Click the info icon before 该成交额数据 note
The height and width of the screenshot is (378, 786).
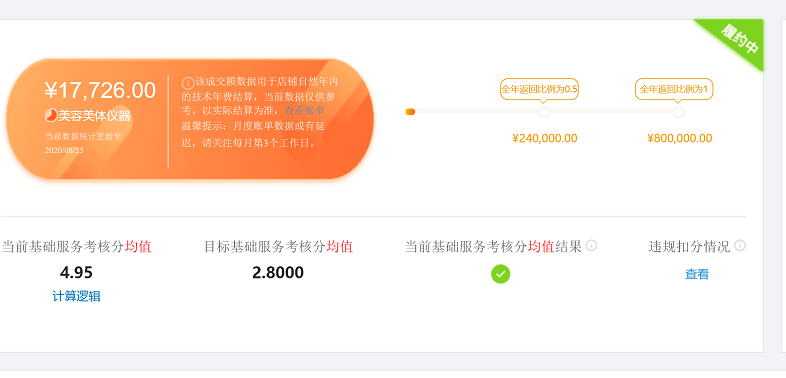tap(187, 82)
